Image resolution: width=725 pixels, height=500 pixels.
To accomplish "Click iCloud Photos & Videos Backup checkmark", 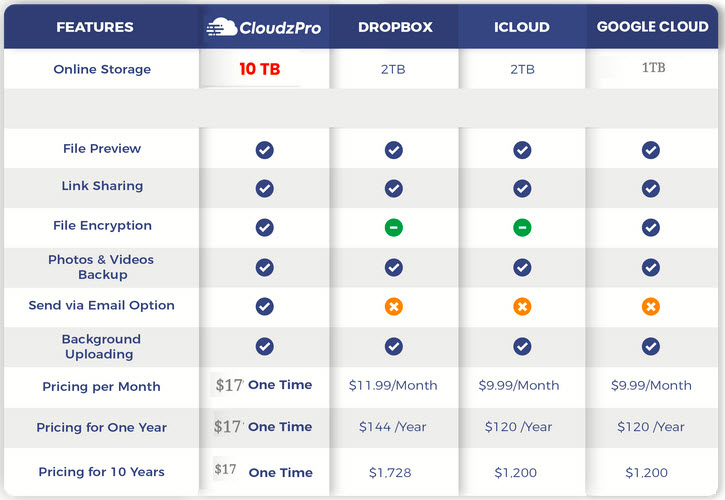I will point(522,267).
